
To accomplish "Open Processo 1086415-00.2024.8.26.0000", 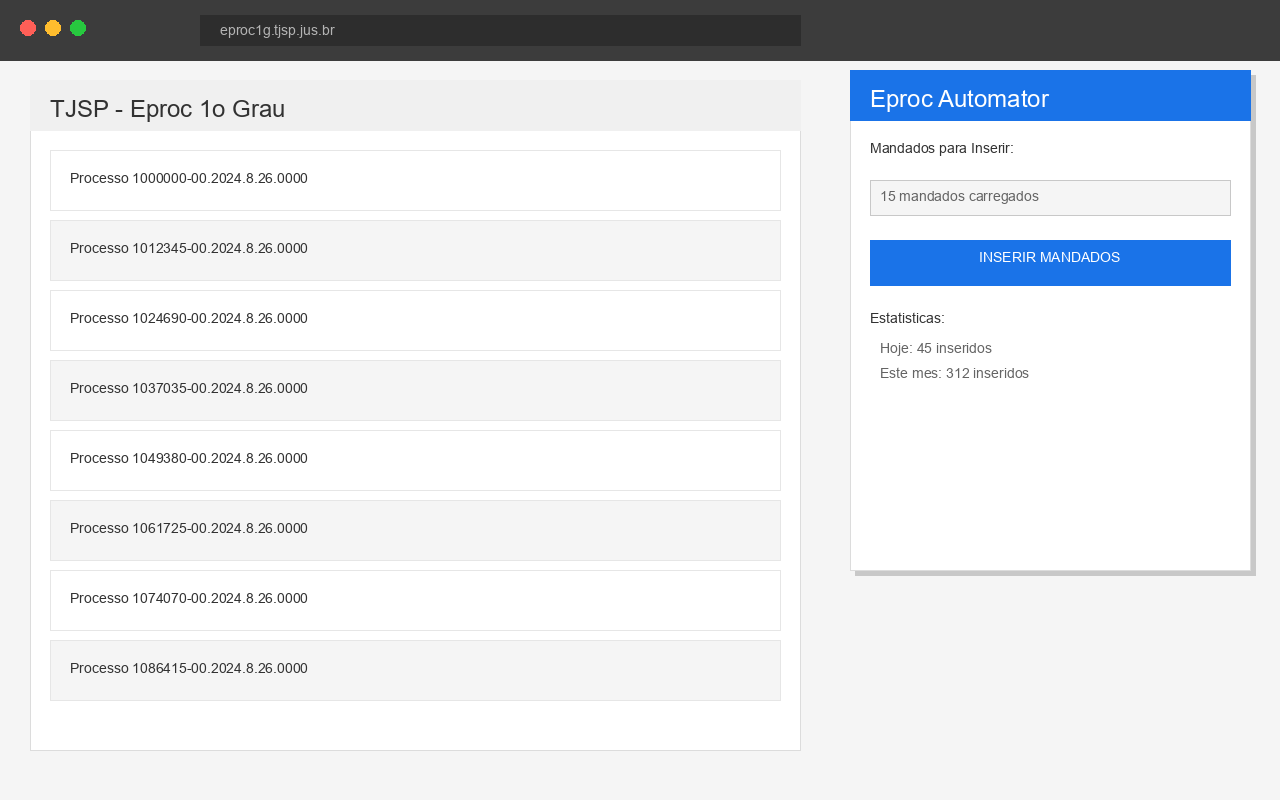I will pyautogui.click(x=415, y=670).
